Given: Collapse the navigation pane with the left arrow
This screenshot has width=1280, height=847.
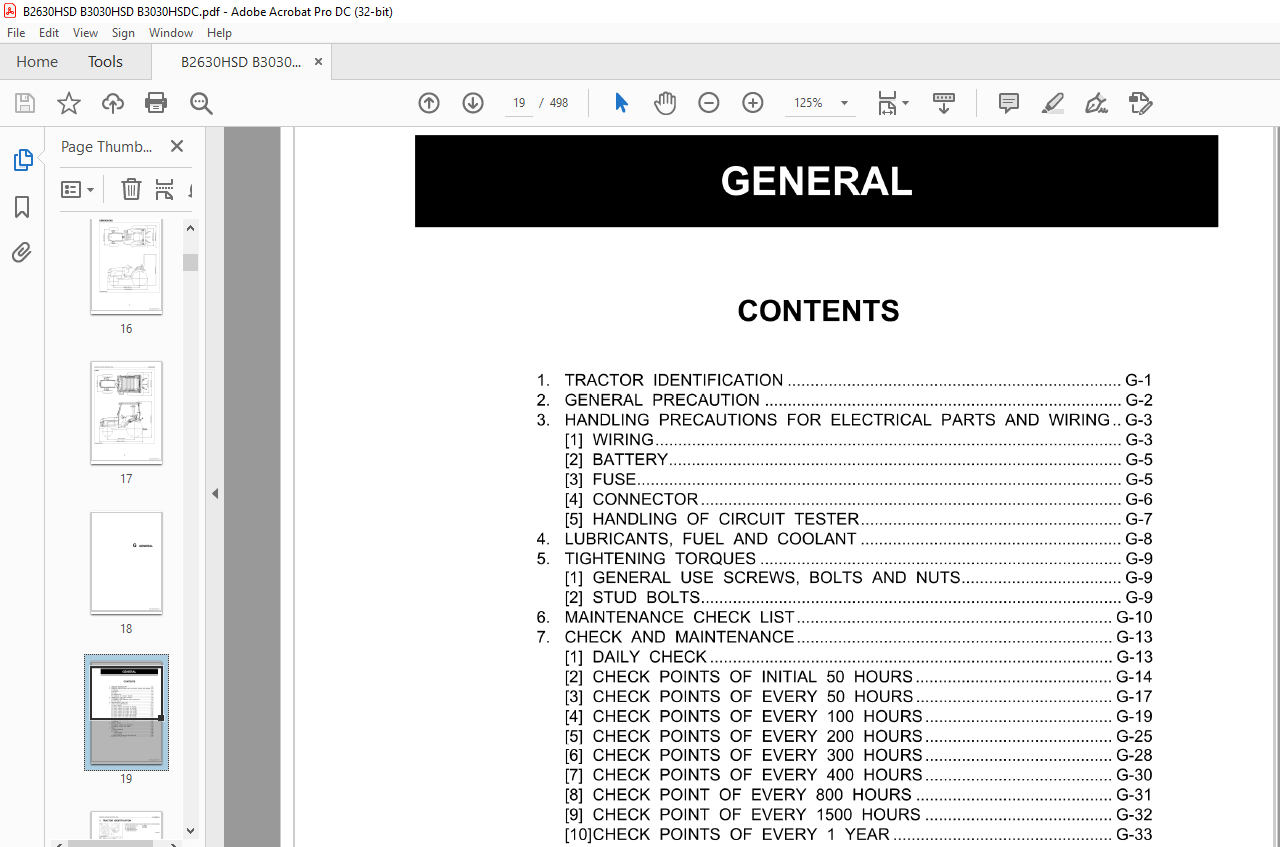Looking at the screenshot, I should pyautogui.click(x=215, y=493).
